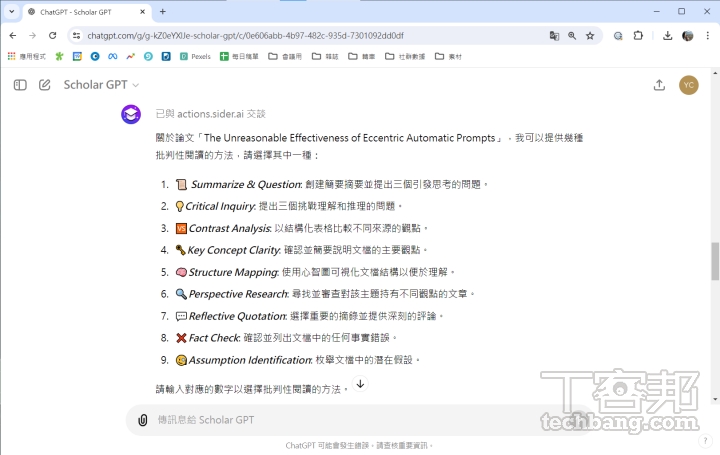This screenshot has height=455, width=720.
Task: Open a new browser tab
Action: click(163, 11)
